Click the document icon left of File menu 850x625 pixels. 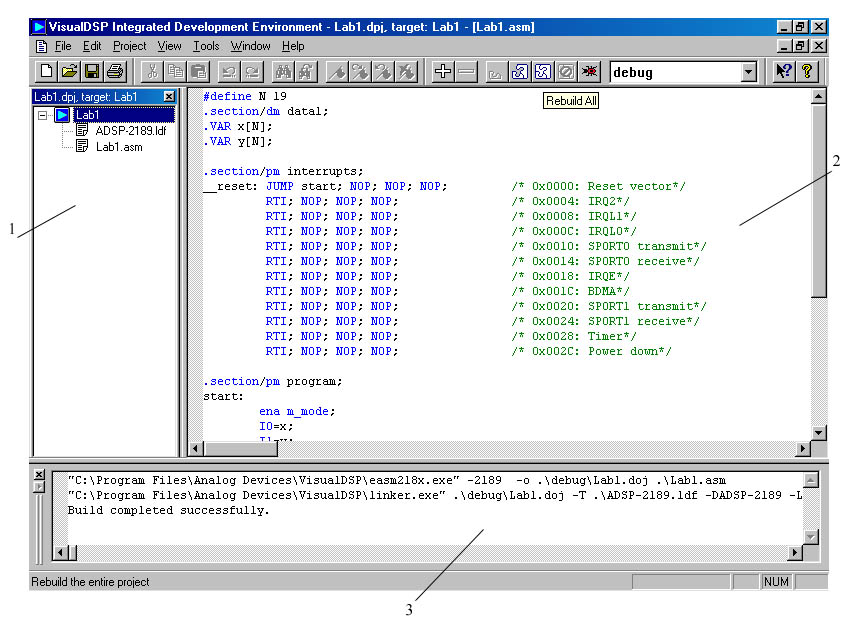[41, 46]
